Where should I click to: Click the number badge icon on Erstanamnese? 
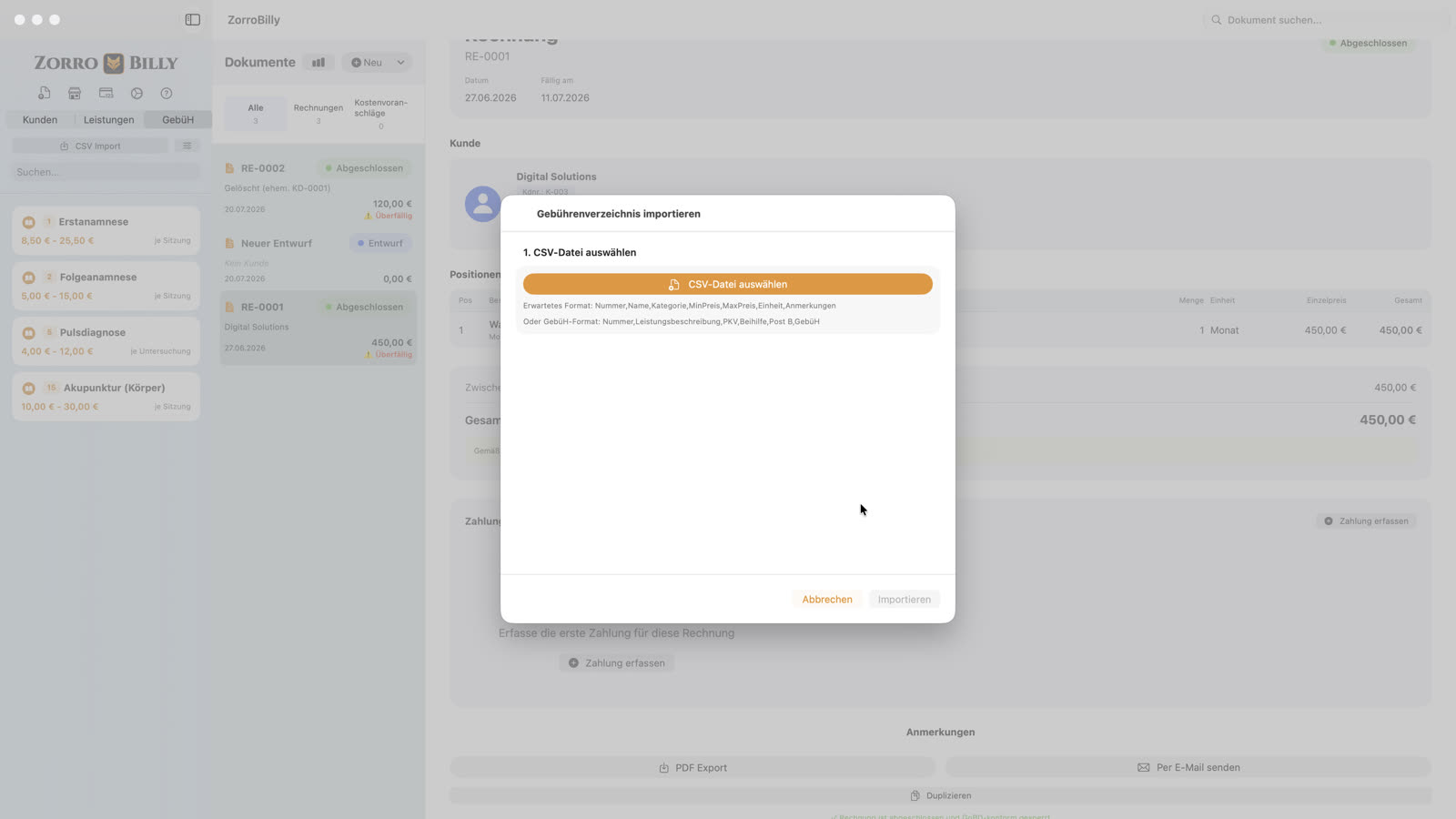tap(49, 222)
